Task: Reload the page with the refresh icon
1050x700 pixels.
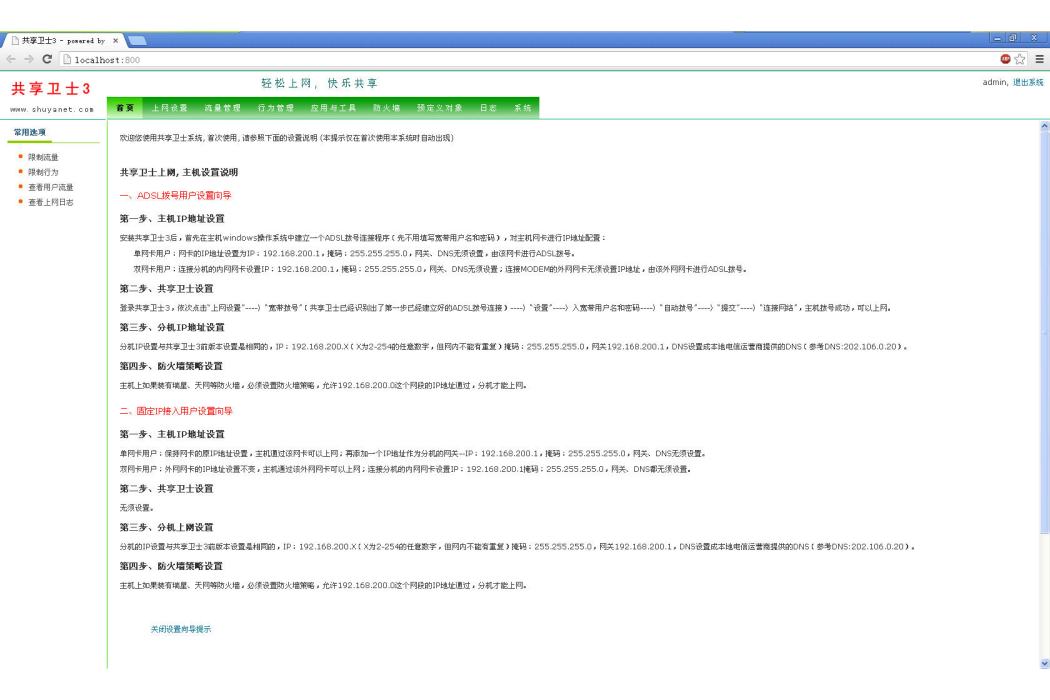Action: coord(47,59)
